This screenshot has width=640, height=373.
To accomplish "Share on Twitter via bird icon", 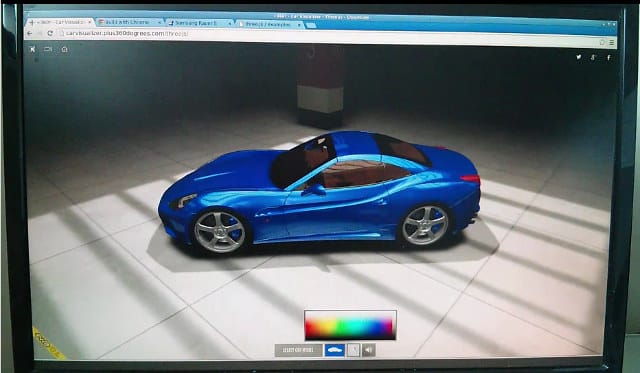I will (579, 57).
